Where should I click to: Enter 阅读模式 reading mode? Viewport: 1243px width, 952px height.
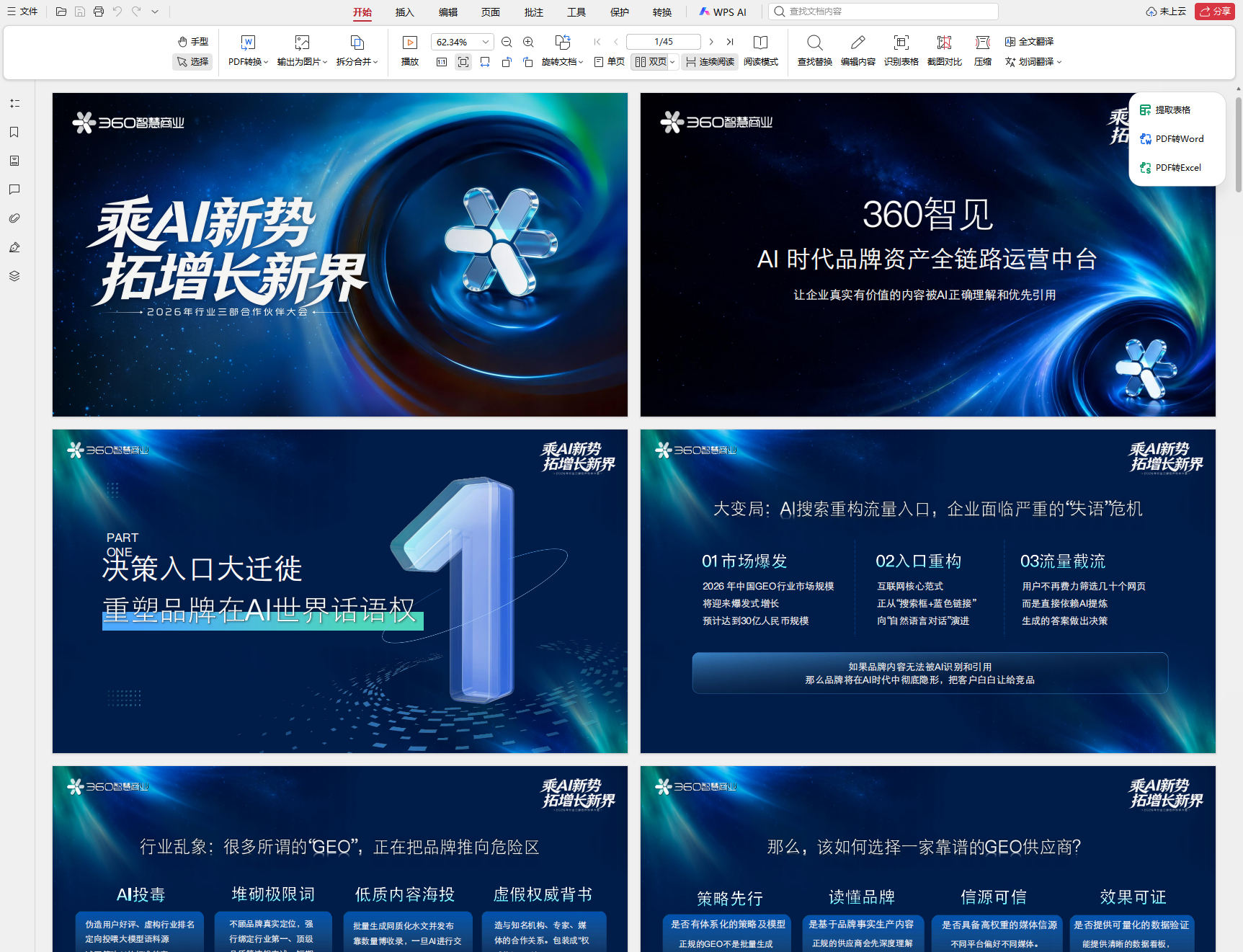coord(761,52)
